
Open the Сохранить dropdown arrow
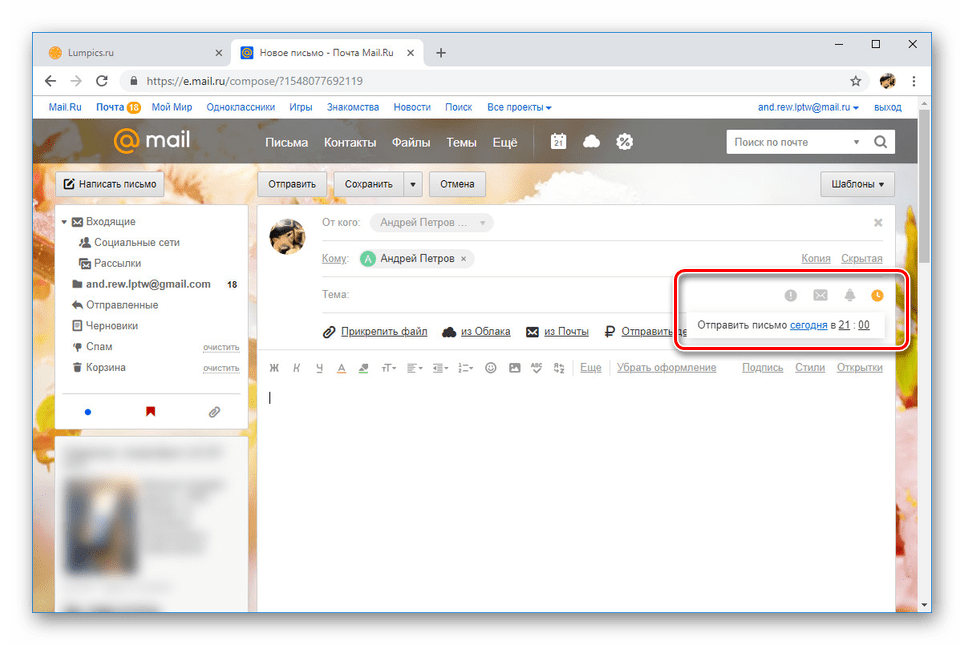pos(413,184)
